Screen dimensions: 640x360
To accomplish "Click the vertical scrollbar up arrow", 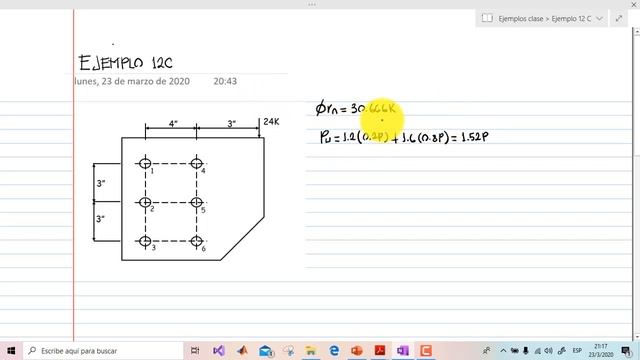I will pyautogui.click(x=636, y=31).
